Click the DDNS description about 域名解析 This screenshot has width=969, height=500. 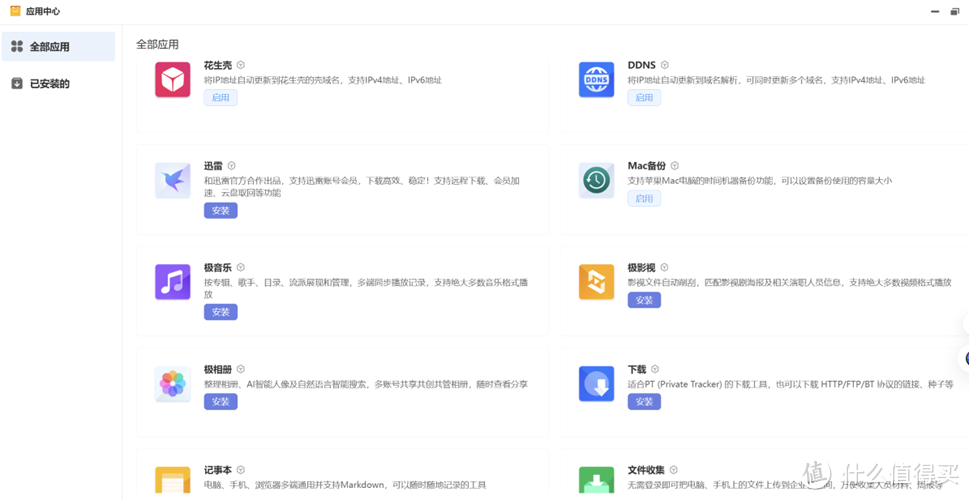(776, 80)
